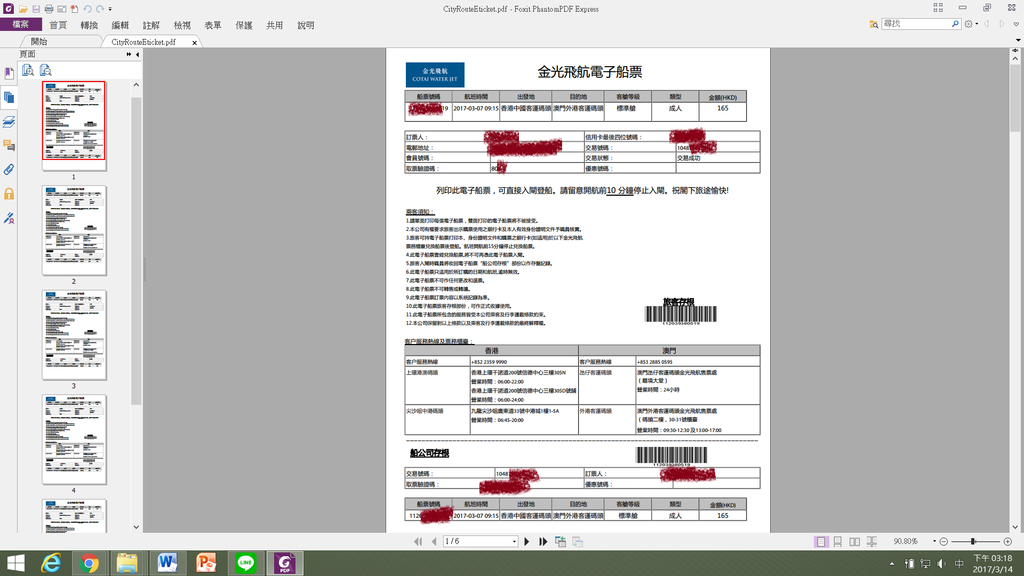Screen dimensions: 1024x576
Task: Click the advanced search folder icon
Action: coord(873,24)
